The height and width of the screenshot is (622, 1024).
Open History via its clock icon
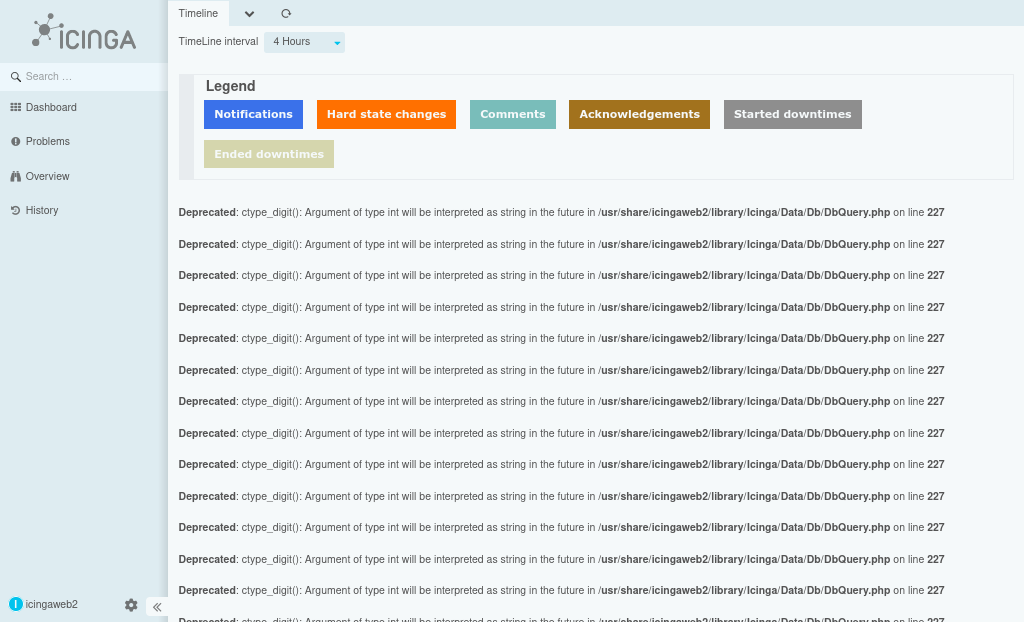tap(14, 210)
